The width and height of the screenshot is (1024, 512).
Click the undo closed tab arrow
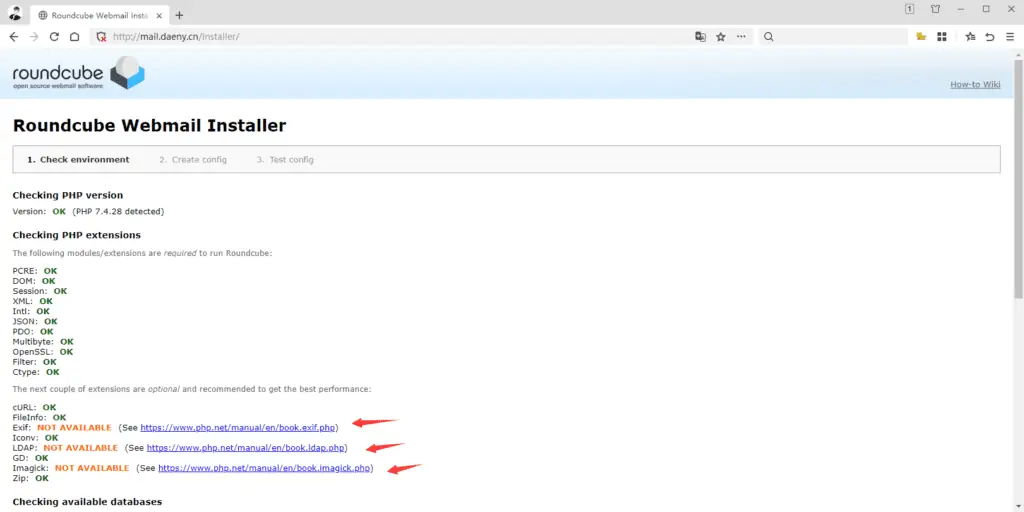click(989, 37)
